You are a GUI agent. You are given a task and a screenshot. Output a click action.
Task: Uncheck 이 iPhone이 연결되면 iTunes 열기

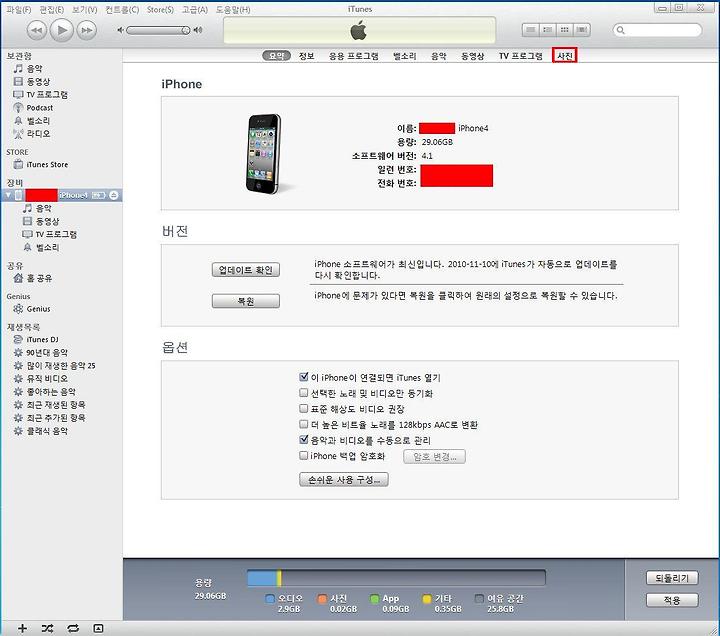point(304,377)
